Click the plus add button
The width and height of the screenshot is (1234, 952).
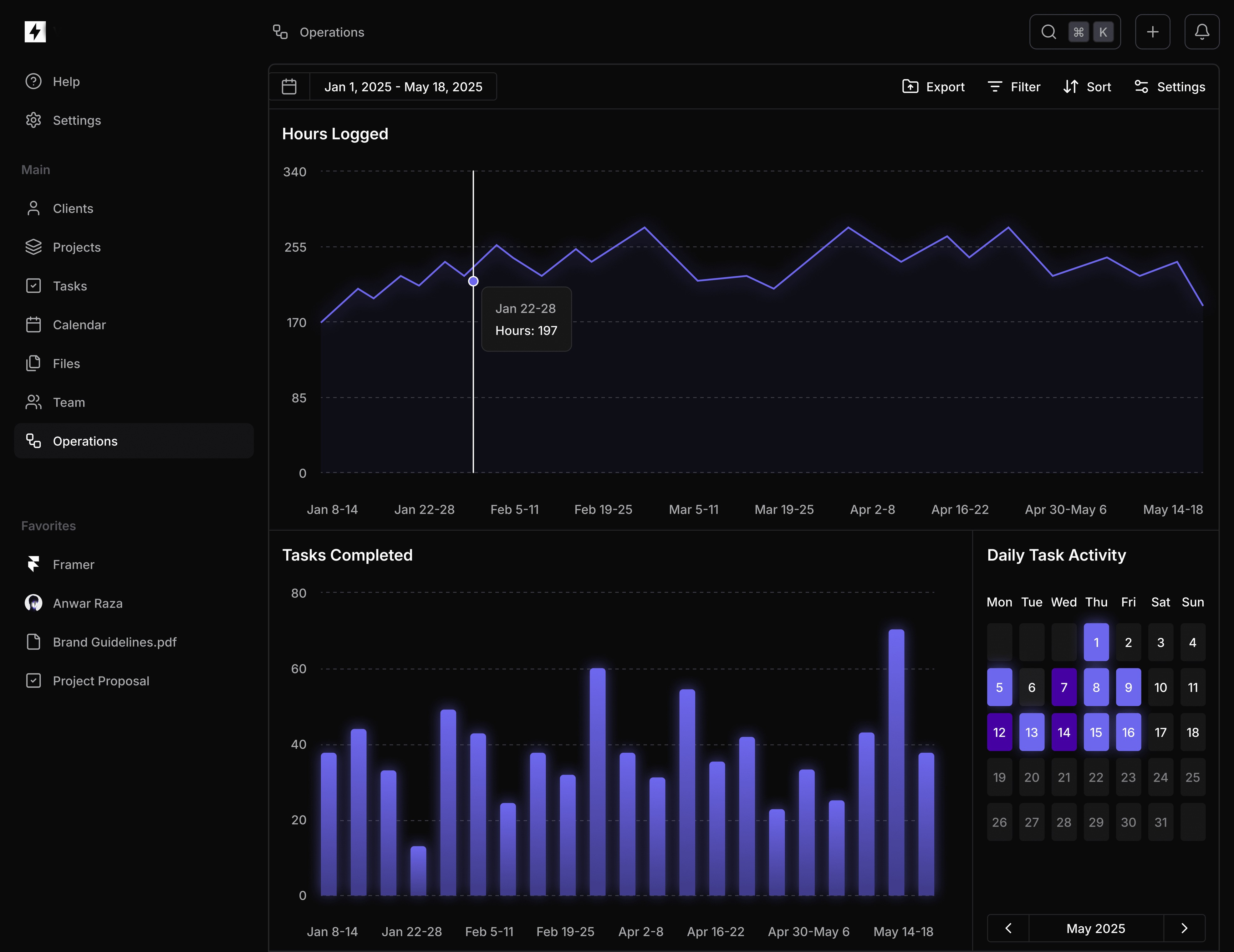(x=1153, y=32)
